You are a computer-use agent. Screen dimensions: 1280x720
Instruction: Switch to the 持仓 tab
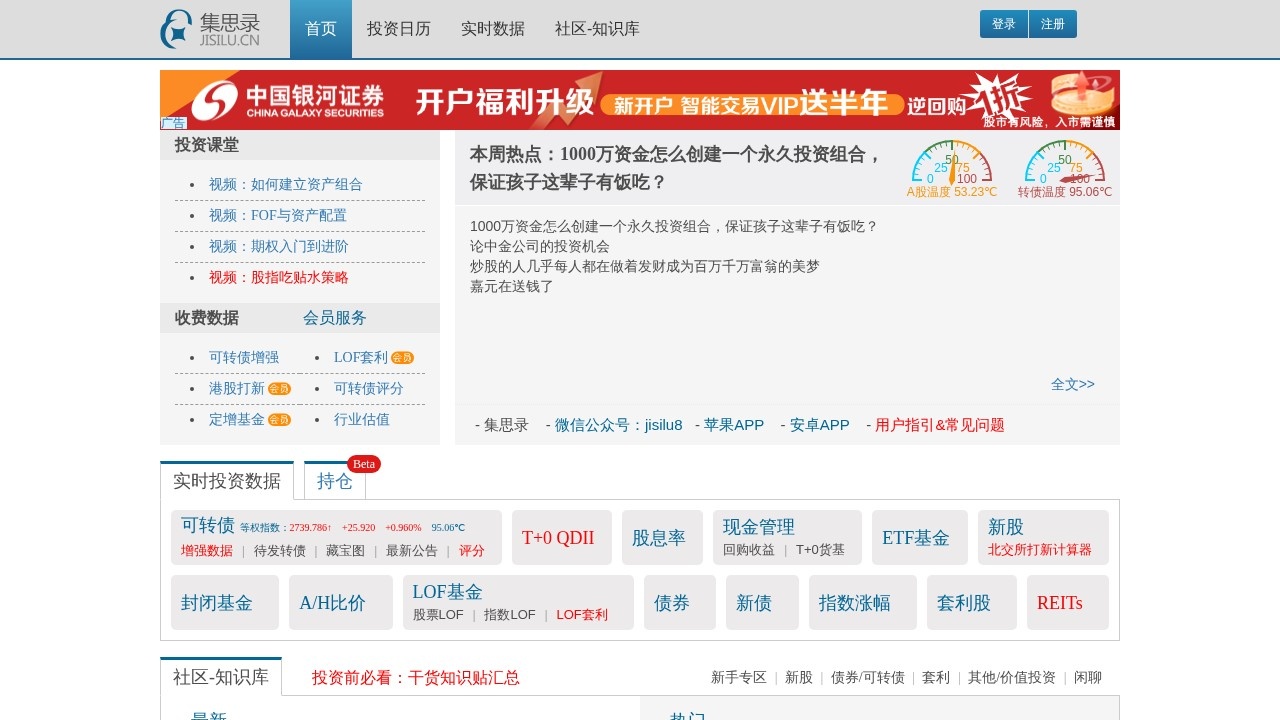(335, 481)
